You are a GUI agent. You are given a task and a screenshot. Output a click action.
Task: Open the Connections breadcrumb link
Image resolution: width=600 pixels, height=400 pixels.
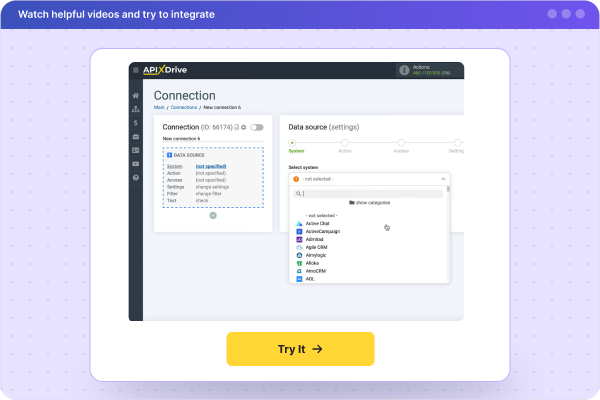pyautogui.click(x=183, y=106)
